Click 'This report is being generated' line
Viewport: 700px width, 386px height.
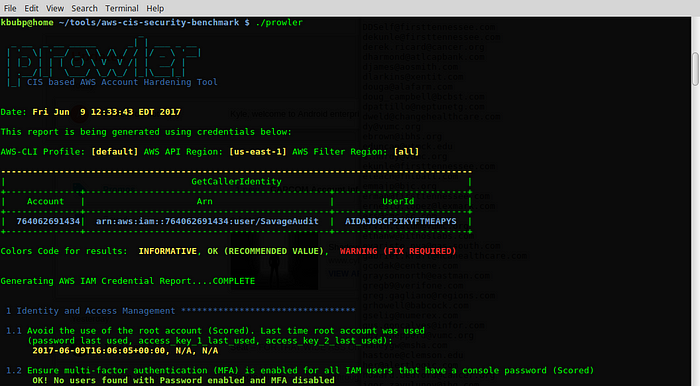(x=146, y=132)
